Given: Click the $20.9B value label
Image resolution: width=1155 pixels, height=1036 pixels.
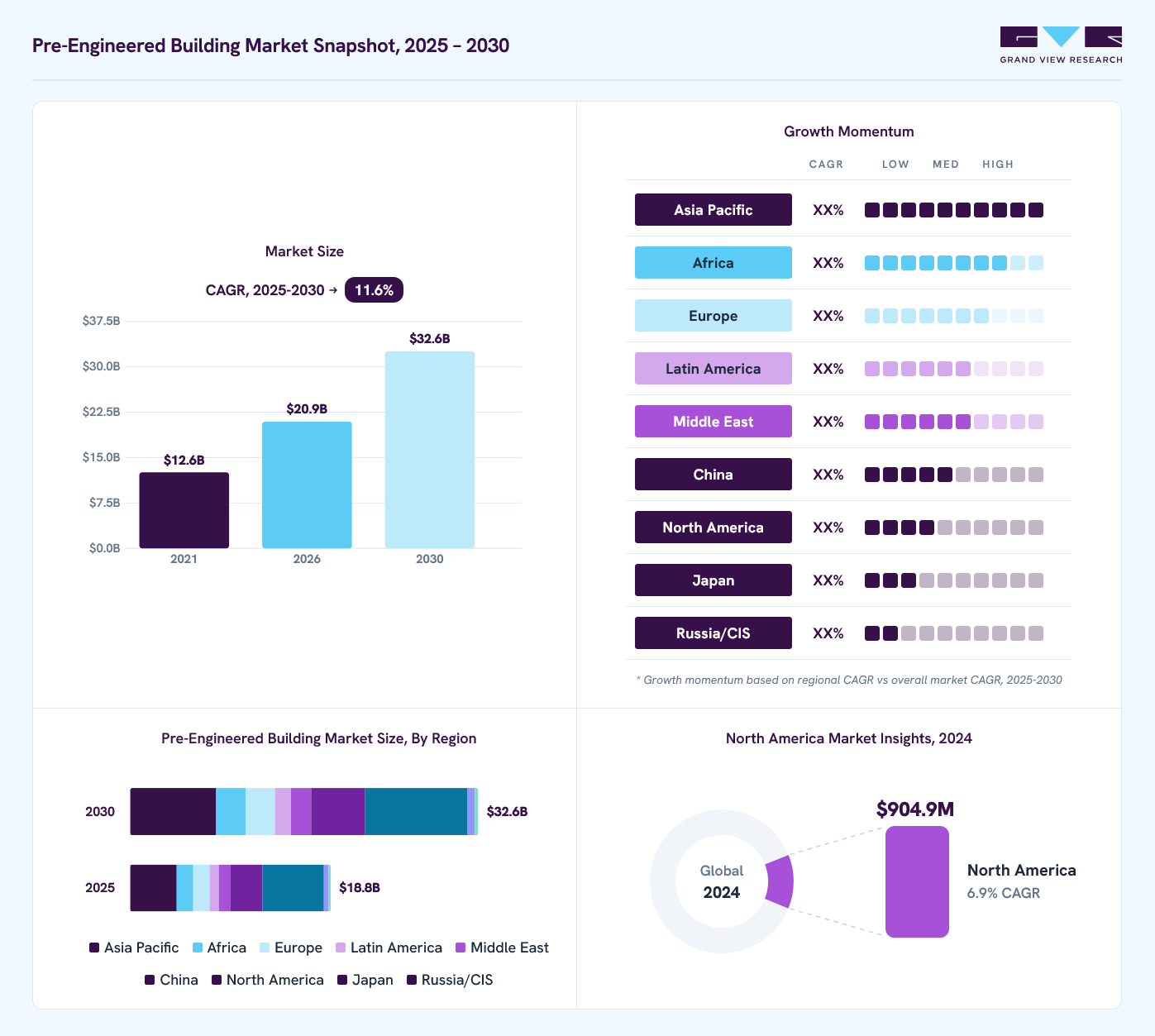Looking at the screenshot, I should pyautogui.click(x=307, y=408).
